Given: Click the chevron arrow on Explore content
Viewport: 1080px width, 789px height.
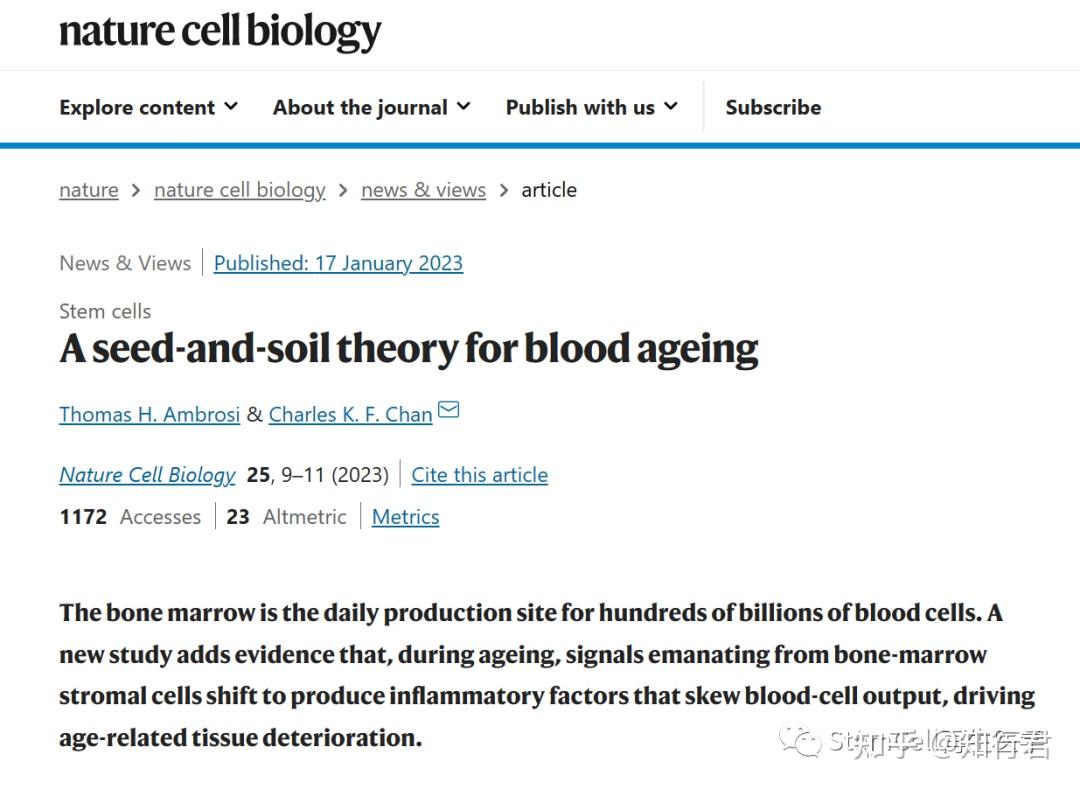Looking at the screenshot, I should coord(232,107).
